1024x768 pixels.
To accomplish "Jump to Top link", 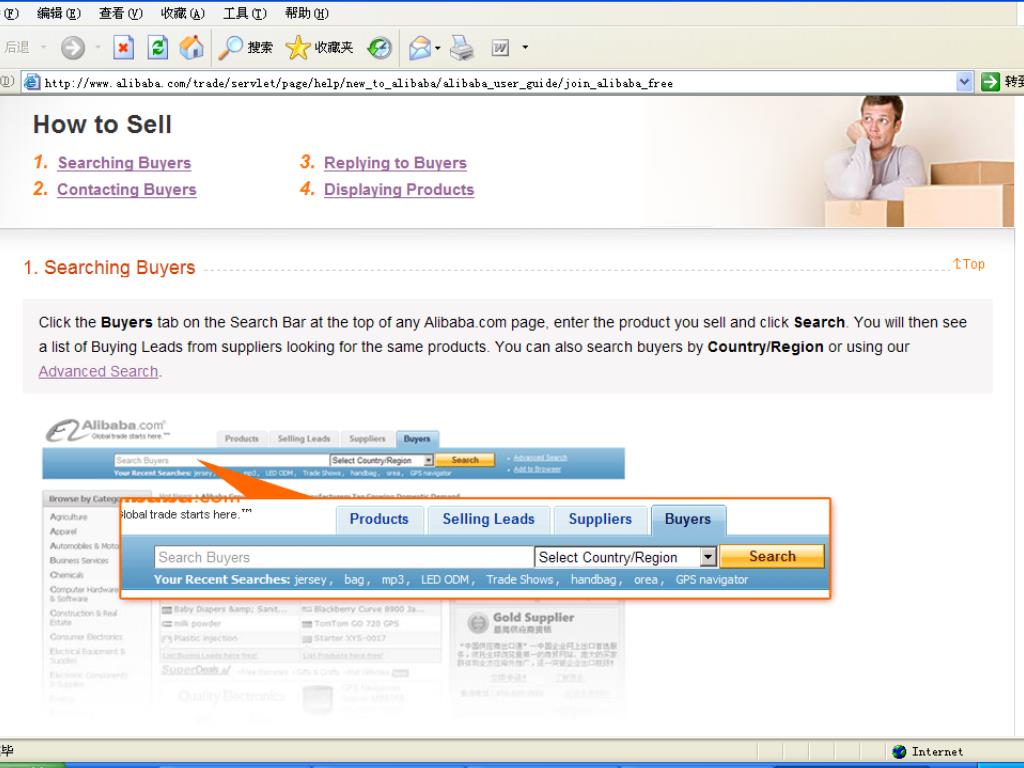I will [968, 264].
